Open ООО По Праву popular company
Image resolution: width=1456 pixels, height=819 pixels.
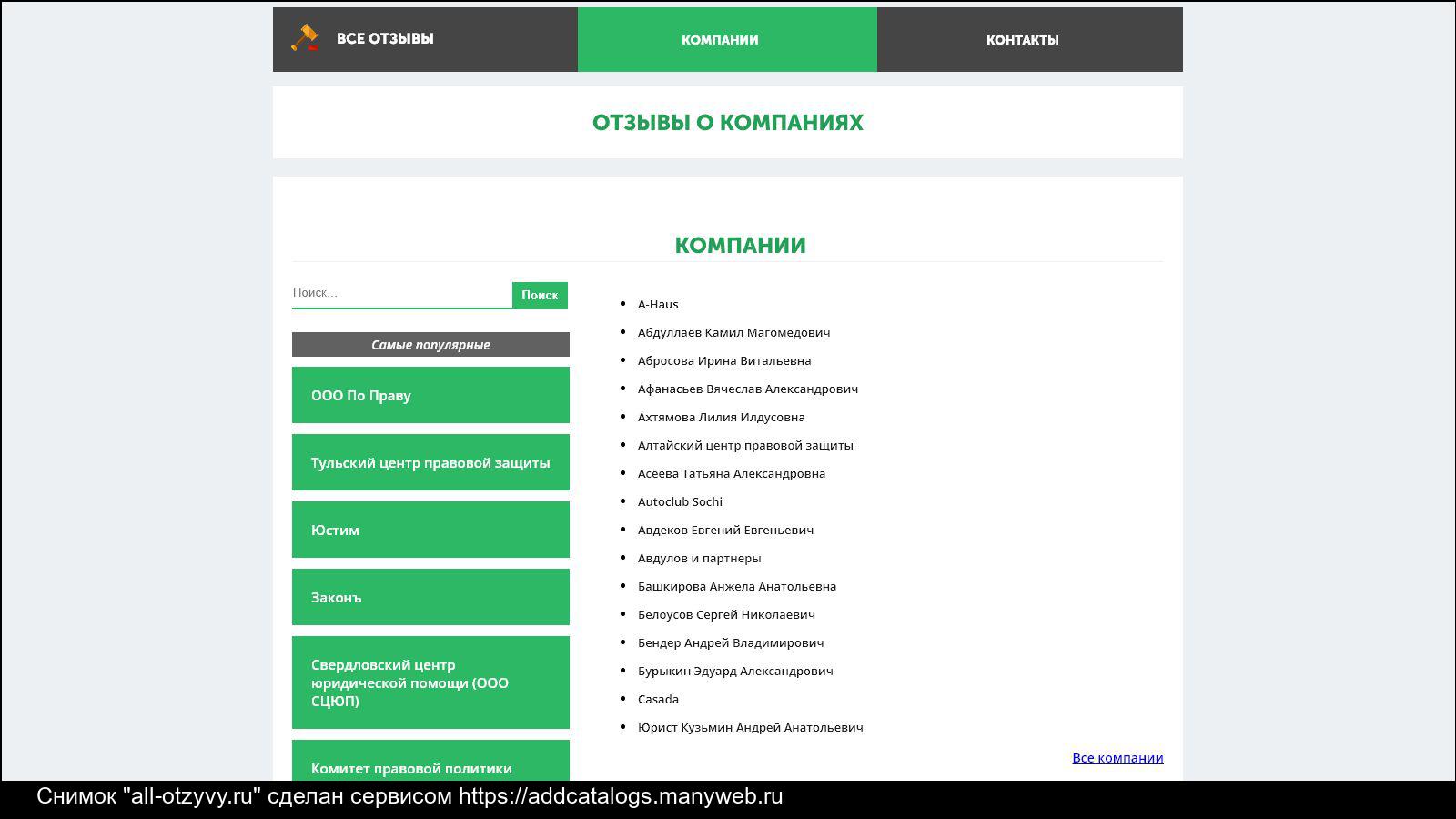point(430,395)
